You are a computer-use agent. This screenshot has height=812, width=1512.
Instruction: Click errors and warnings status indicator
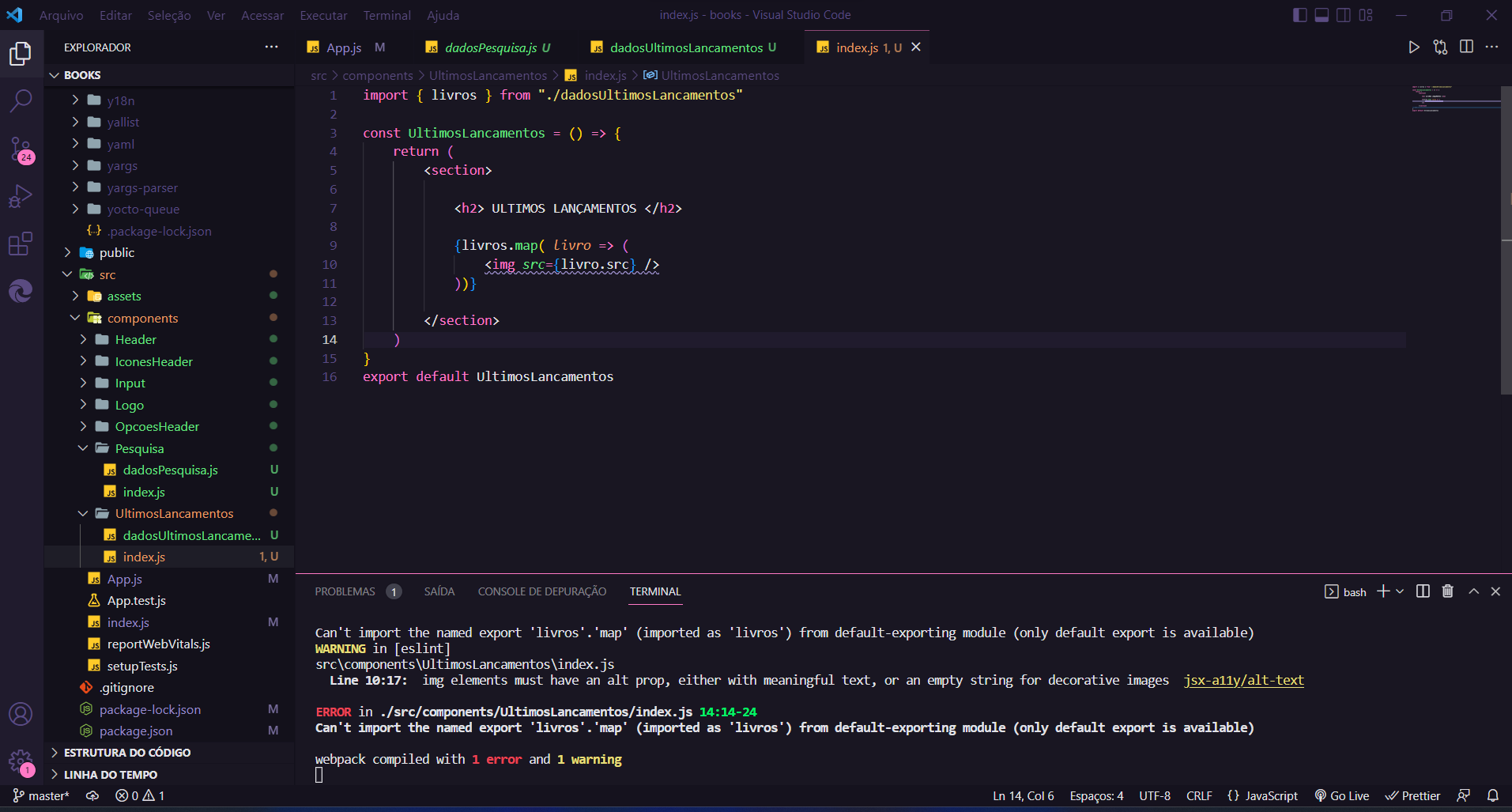tap(140, 795)
